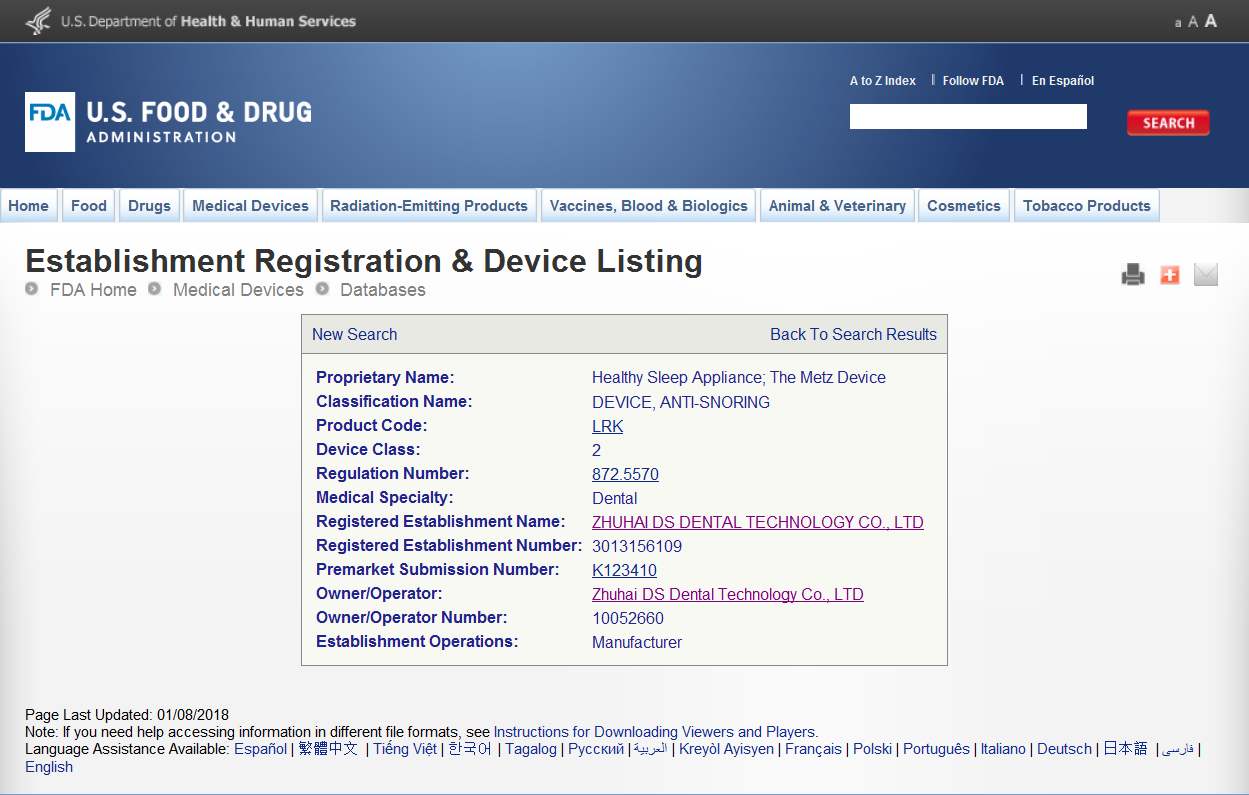Click the red plus share icon
Viewport: 1249px width, 795px height.
(x=1170, y=275)
